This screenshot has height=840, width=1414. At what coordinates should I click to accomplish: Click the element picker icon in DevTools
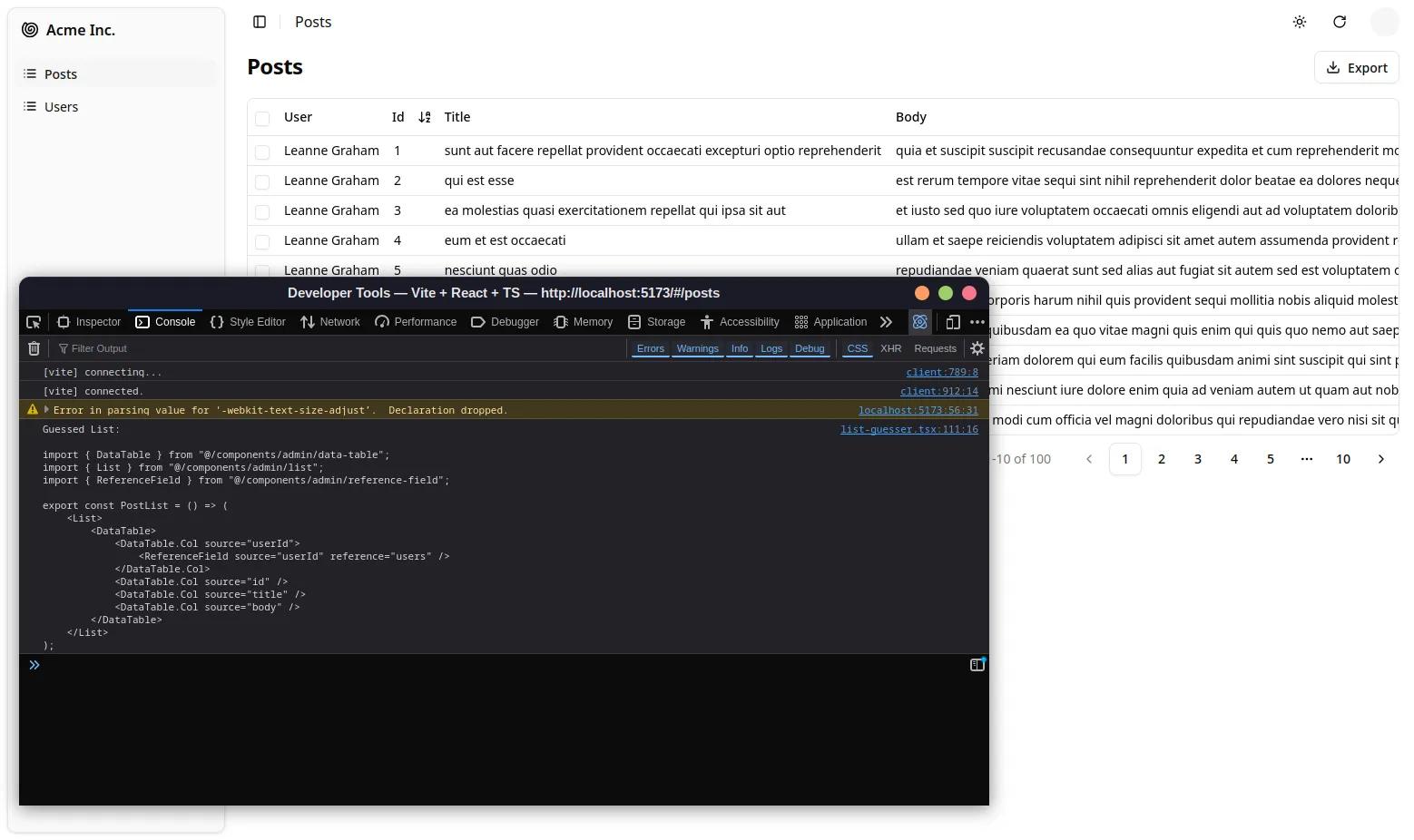[x=34, y=322]
